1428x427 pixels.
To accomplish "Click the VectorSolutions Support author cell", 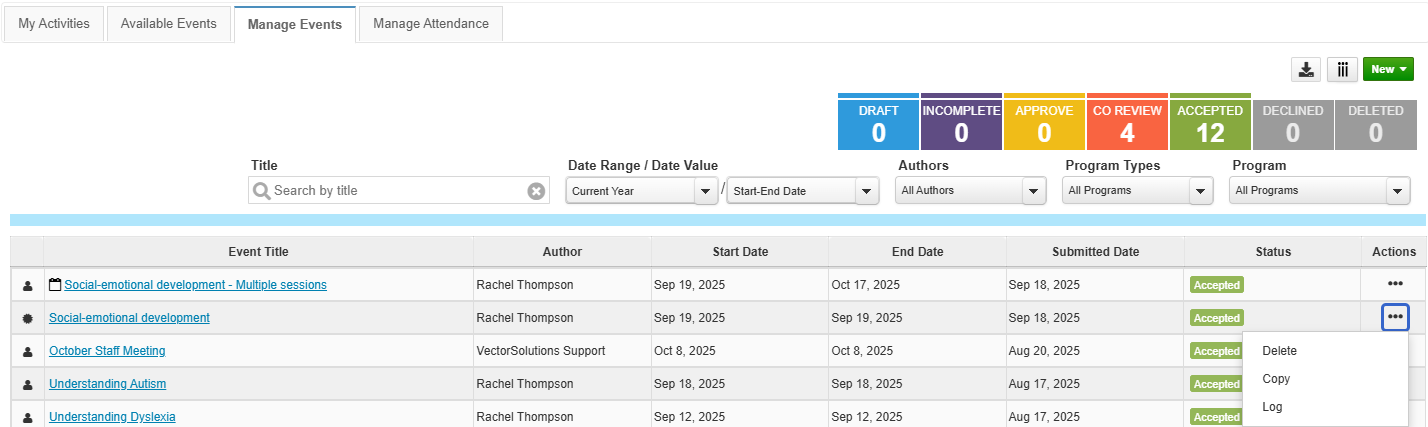I will click(x=562, y=351).
